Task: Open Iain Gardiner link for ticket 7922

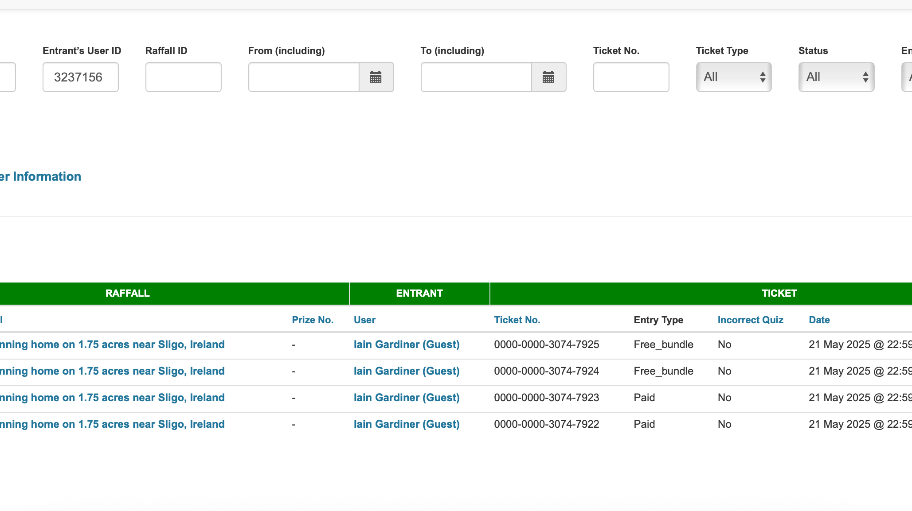Action: coord(406,424)
